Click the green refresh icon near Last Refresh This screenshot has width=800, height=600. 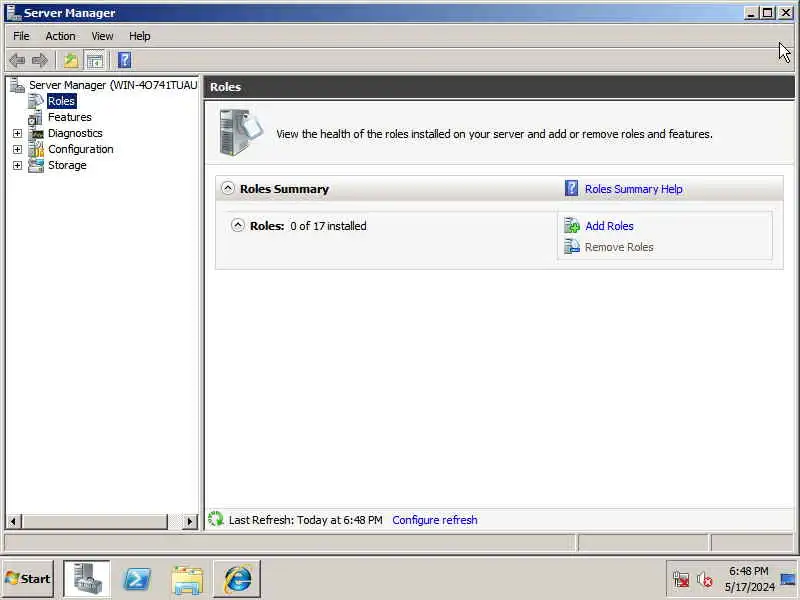pyautogui.click(x=216, y=519)
